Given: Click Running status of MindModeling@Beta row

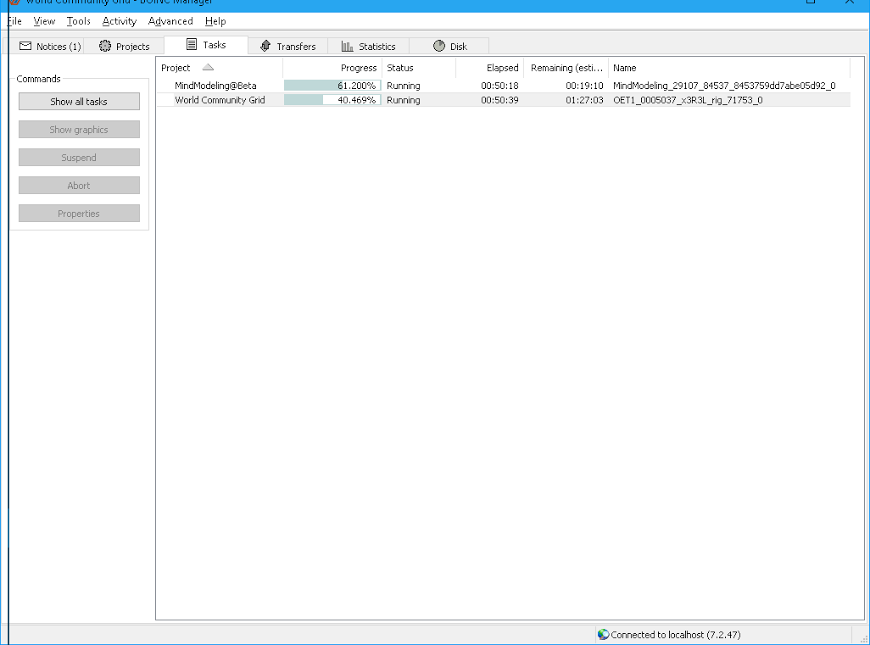Looking at the screenshot, I should [x=403, y=85].
